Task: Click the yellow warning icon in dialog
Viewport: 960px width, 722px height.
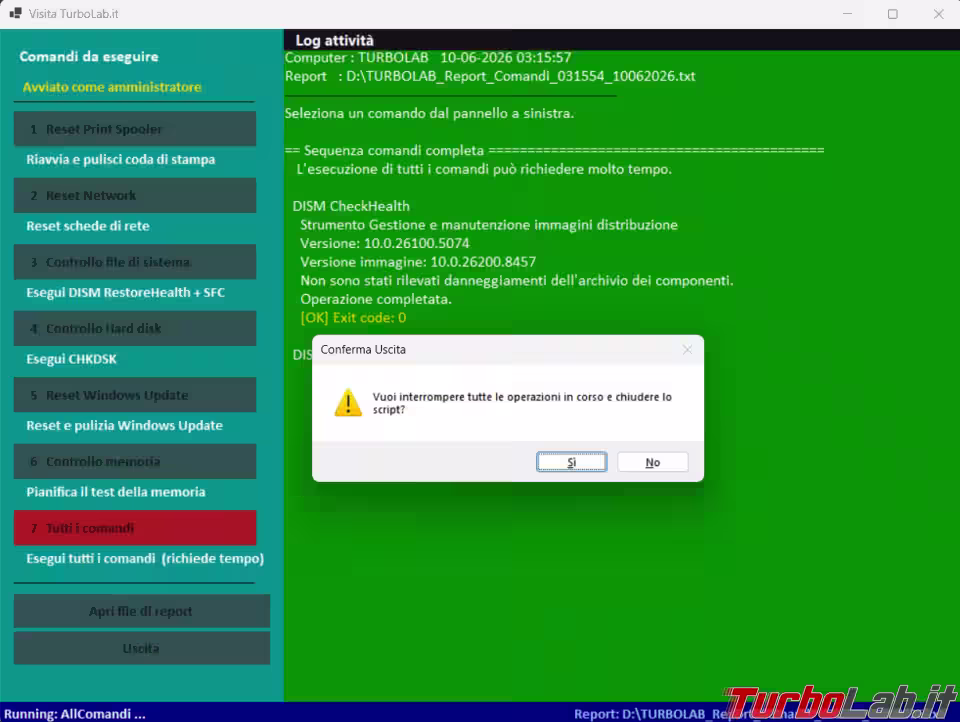Action: coord(348,403)
